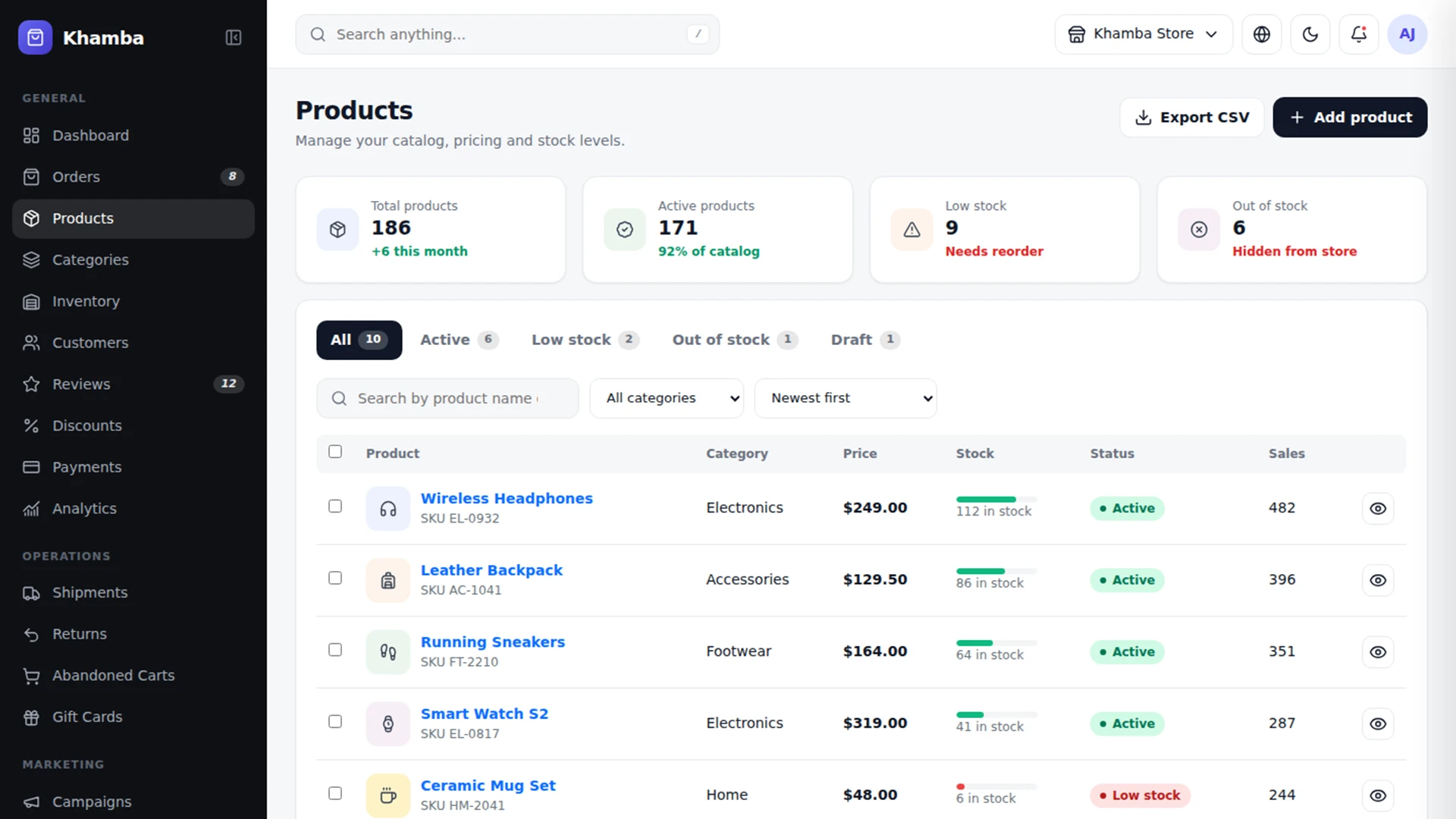The image size is (1456, 819).
Task: Click Products item in sidebar
Action: point(133,218)
